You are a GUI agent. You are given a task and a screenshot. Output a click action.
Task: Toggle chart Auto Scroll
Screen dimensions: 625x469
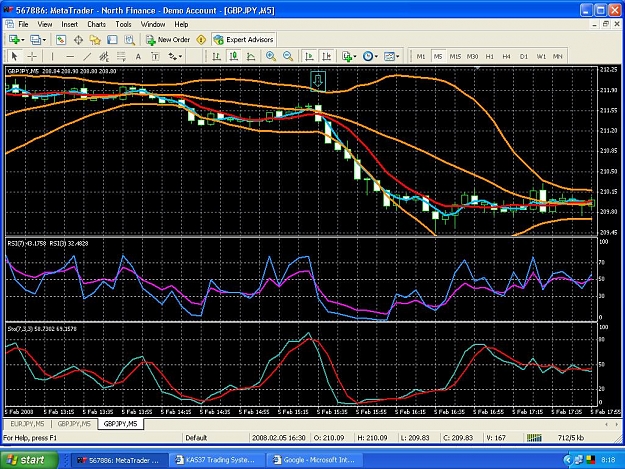309,57
